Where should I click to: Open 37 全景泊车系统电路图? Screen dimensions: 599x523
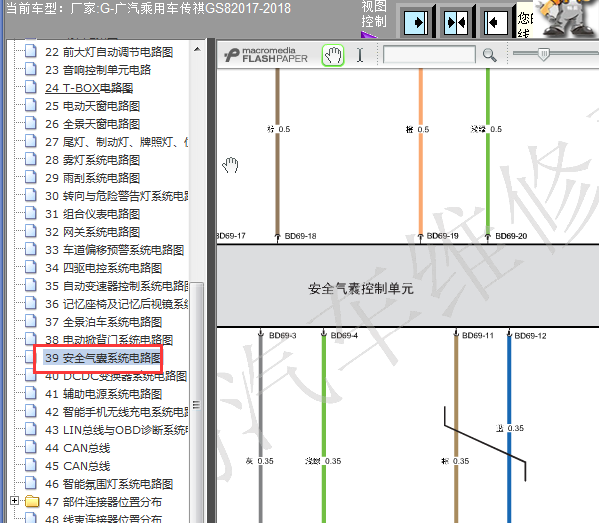103,322
